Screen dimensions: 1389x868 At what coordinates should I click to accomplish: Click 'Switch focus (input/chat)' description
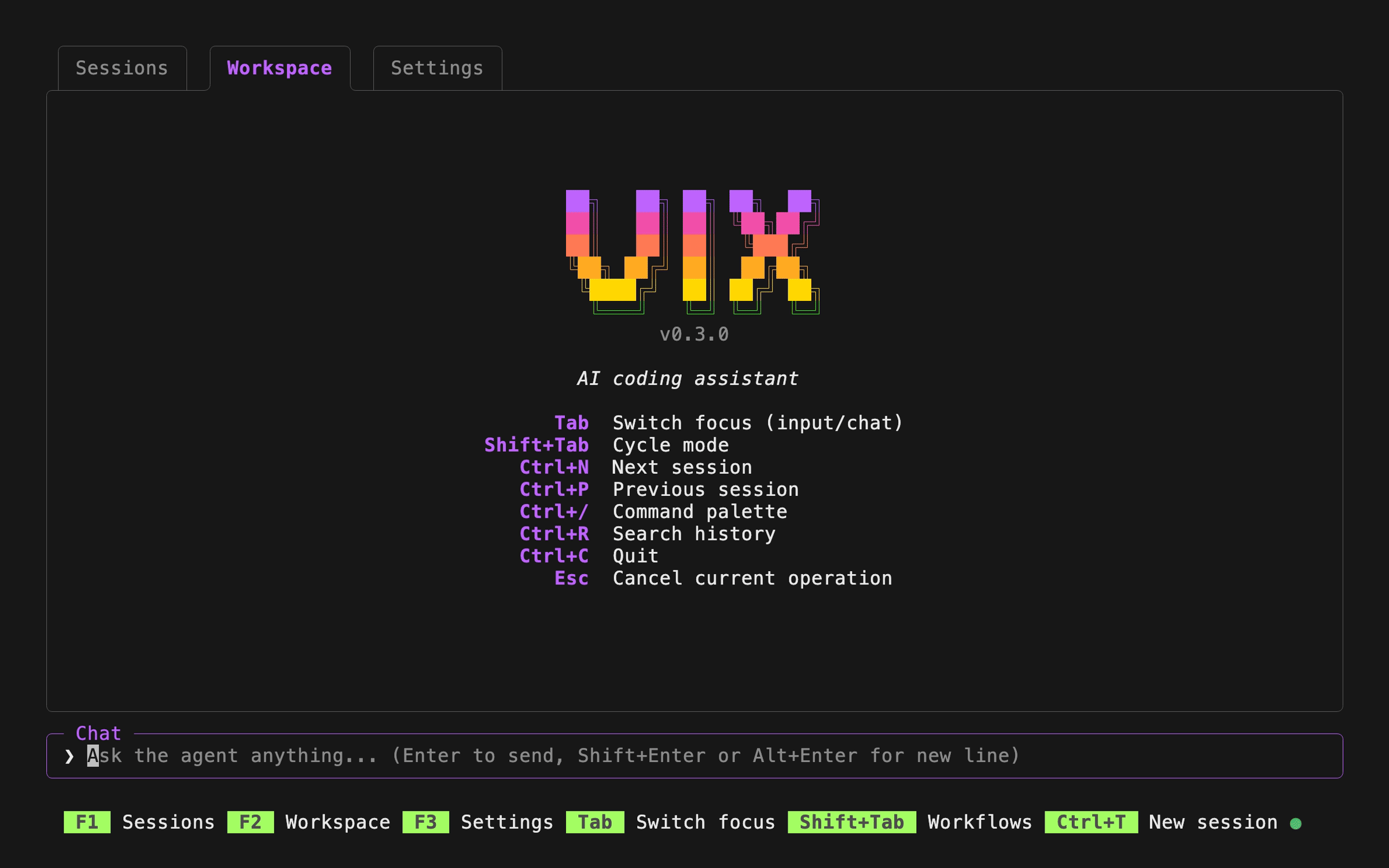tap(758, 423)
